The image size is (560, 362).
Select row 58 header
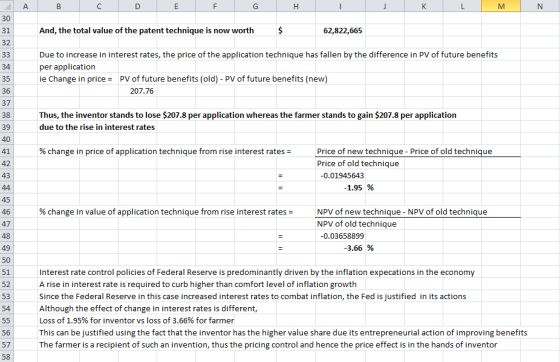[x=6, y=357]
